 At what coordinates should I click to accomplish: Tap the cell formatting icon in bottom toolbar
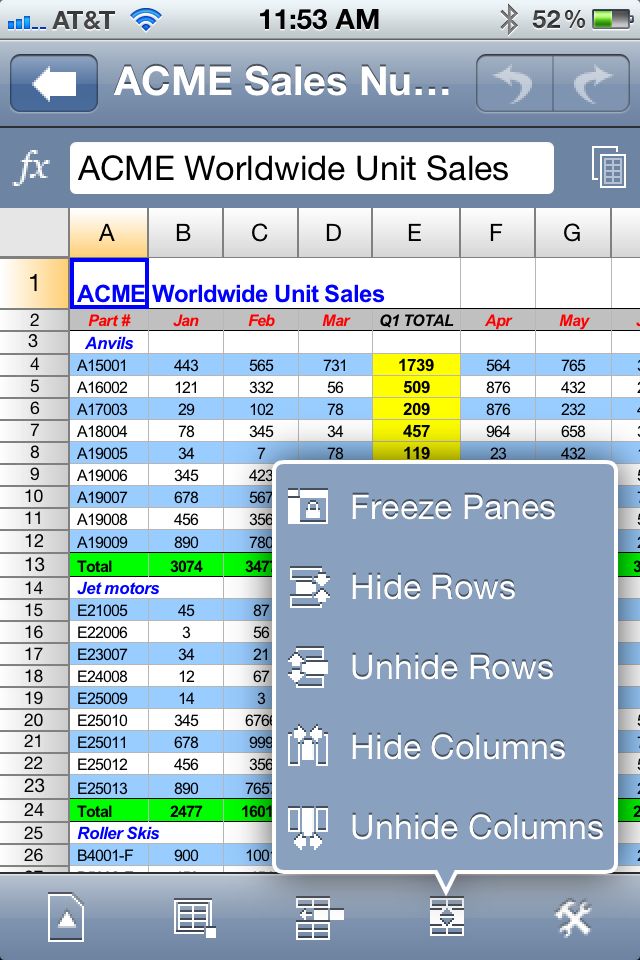[194, 917]
